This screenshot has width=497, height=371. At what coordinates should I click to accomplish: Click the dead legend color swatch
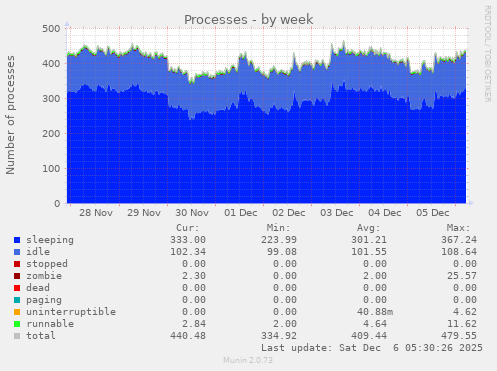point(17,288)
